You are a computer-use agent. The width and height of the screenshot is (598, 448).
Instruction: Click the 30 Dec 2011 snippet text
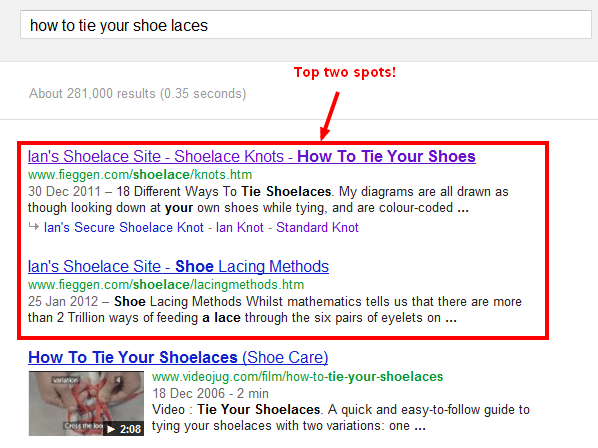tap(64, 191)
